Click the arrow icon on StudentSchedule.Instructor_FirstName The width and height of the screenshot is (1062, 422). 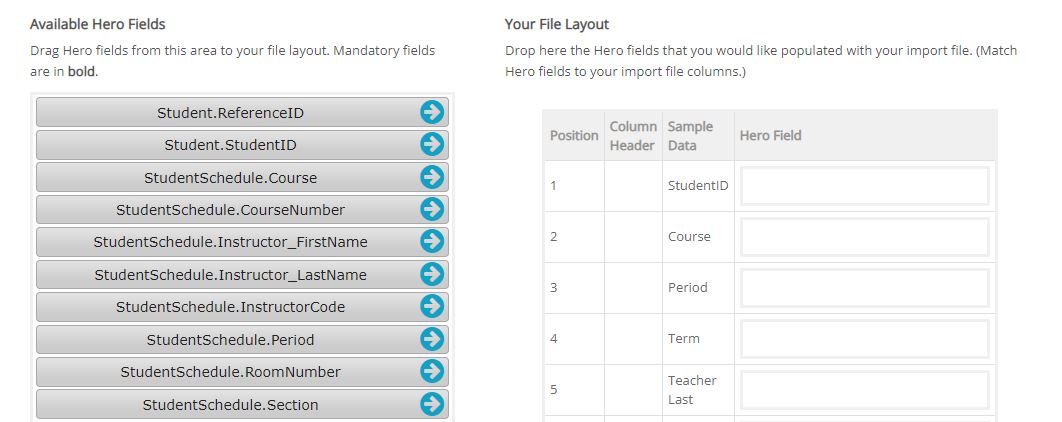(432, 242)
